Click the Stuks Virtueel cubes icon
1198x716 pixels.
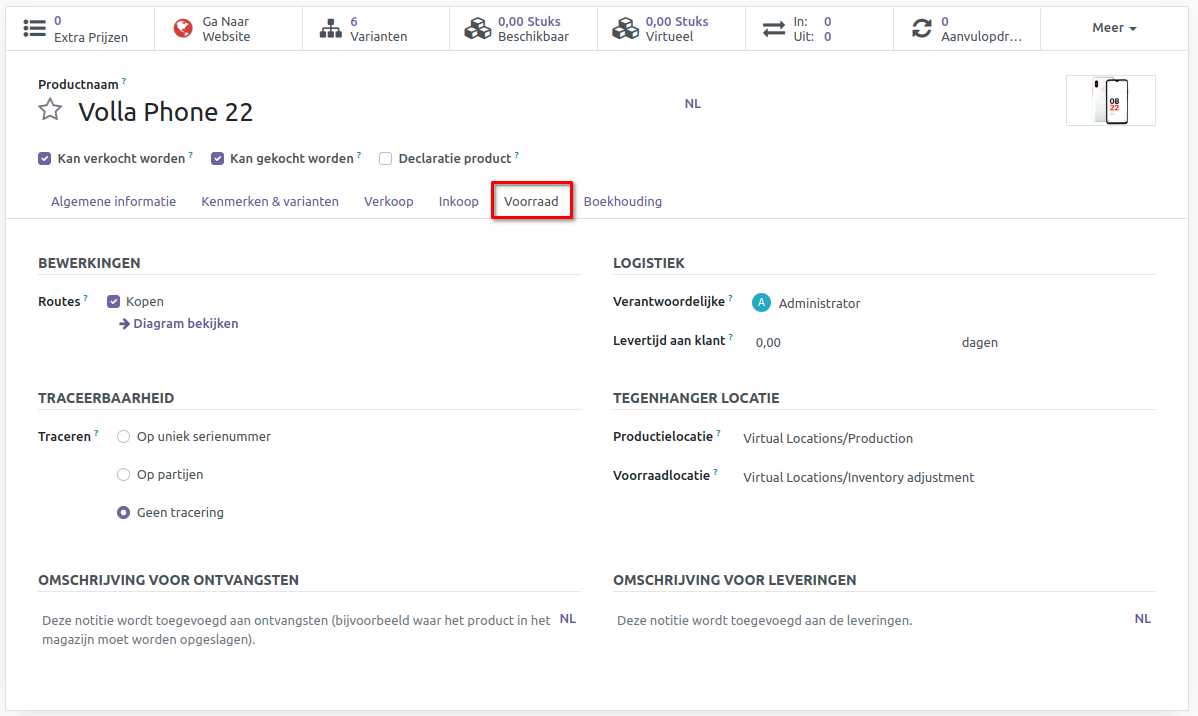(x=626, y=29)
